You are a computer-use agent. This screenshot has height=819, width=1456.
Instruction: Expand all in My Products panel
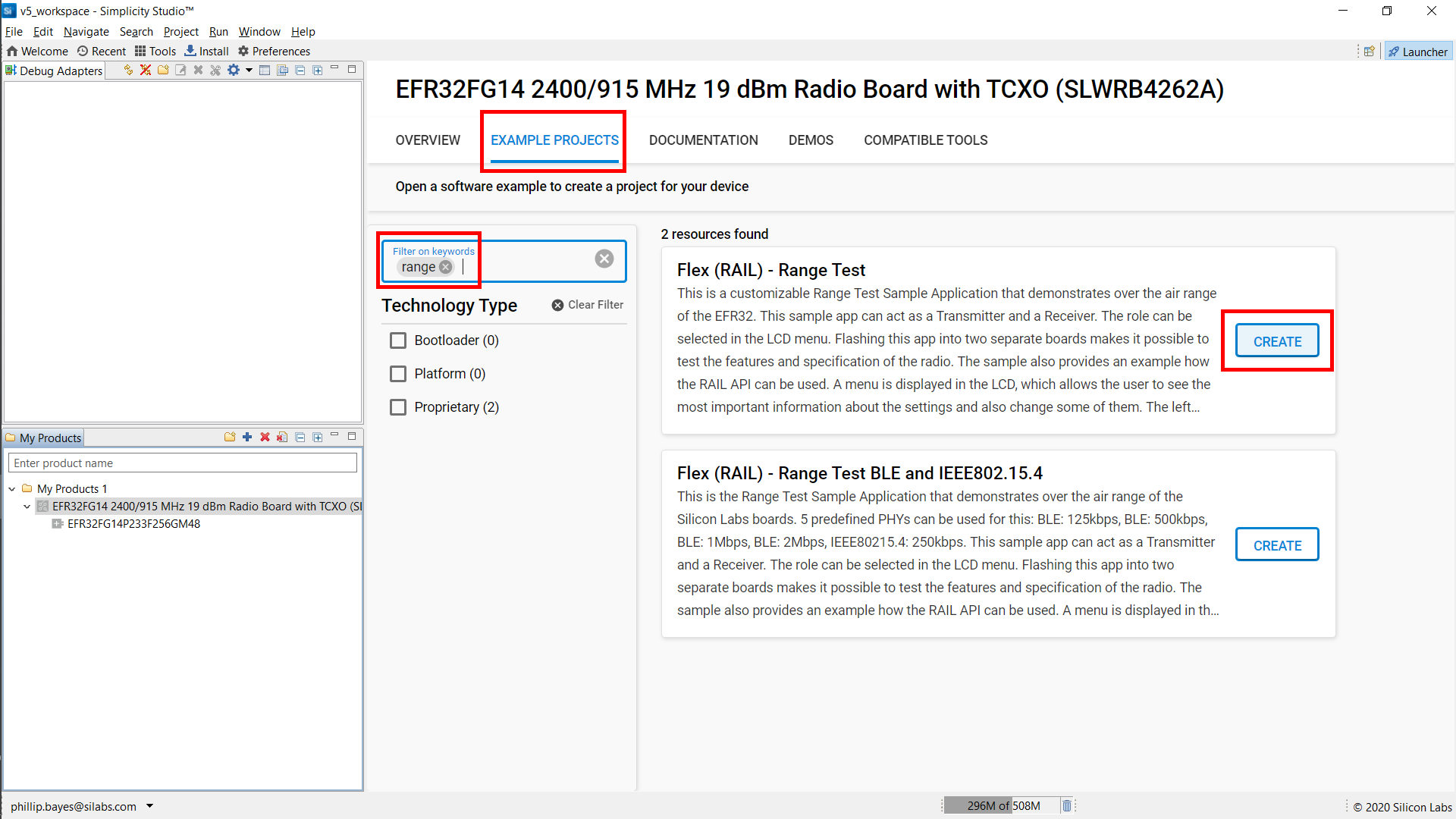point(318,438)
